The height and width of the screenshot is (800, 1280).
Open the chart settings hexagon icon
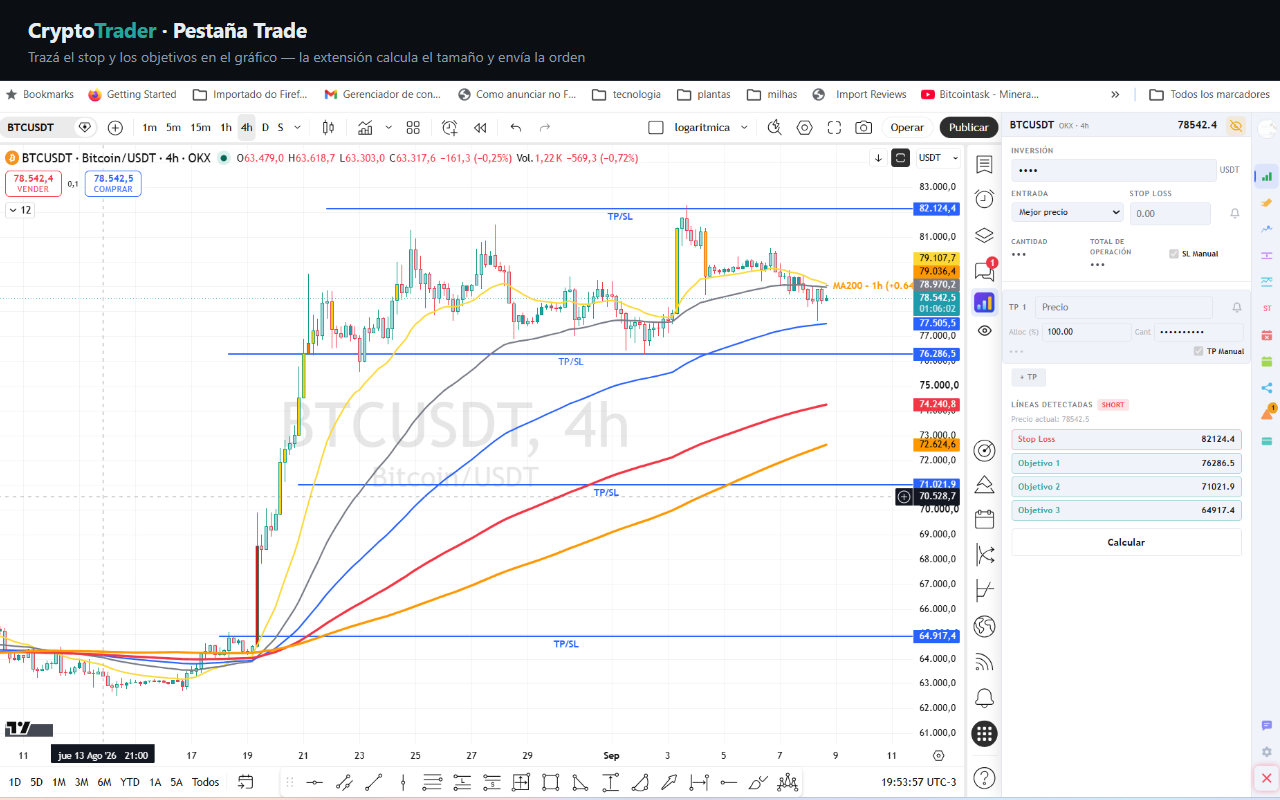pos(805,127)
